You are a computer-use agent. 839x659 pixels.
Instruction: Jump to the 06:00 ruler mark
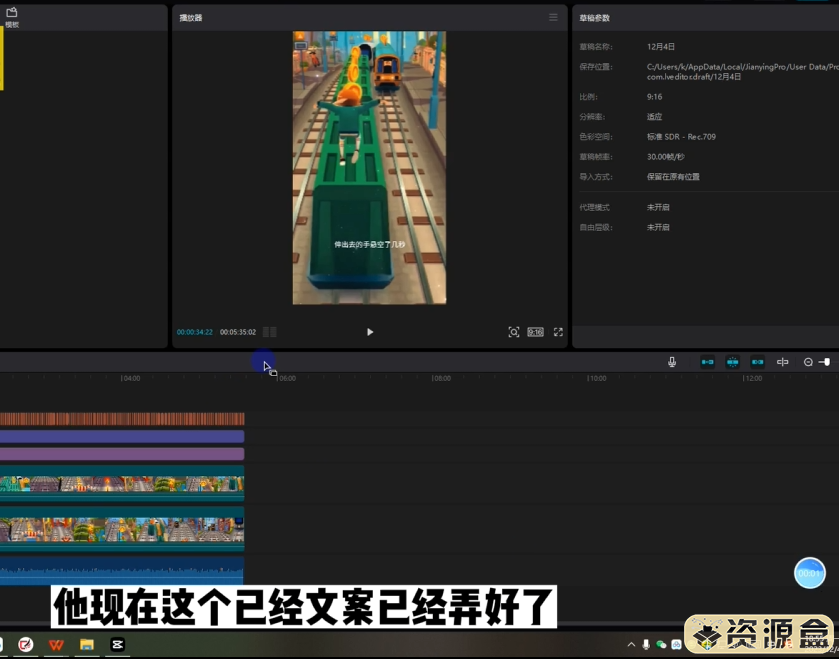pyautogui.click(x=286, y=378)
